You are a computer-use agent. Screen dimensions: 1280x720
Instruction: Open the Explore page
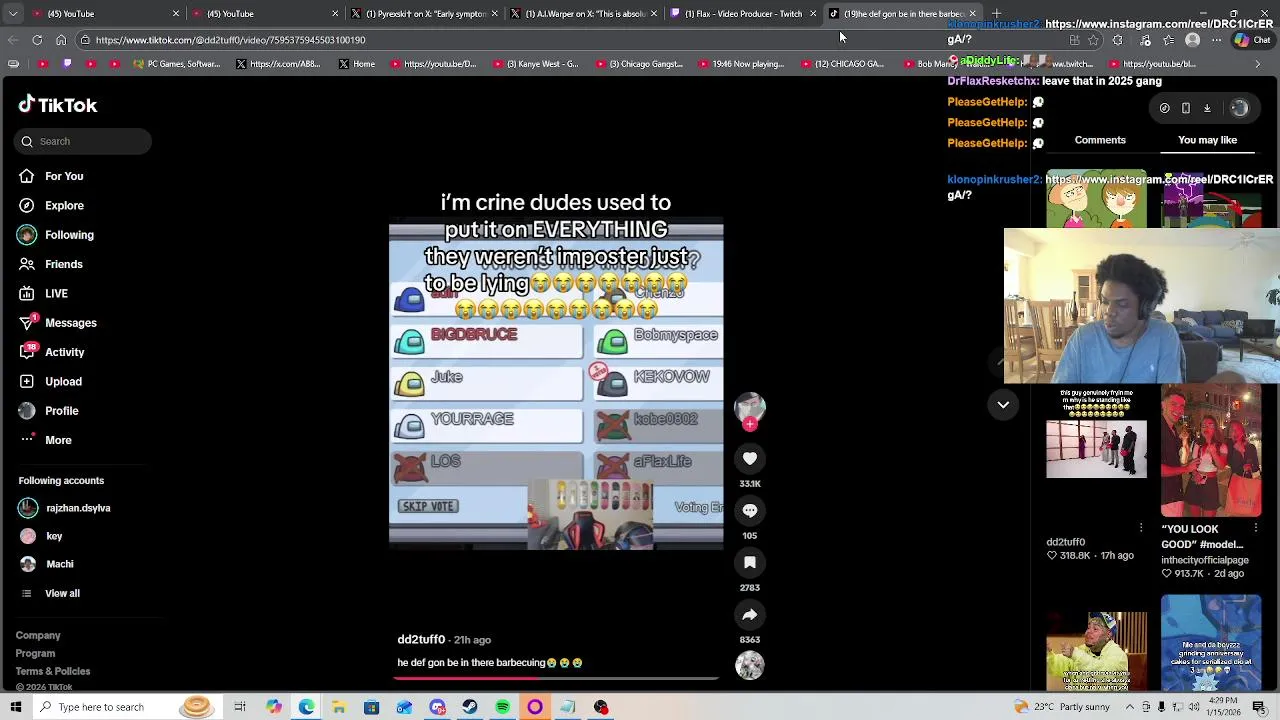pyautogui.click(x=50, y=205)
